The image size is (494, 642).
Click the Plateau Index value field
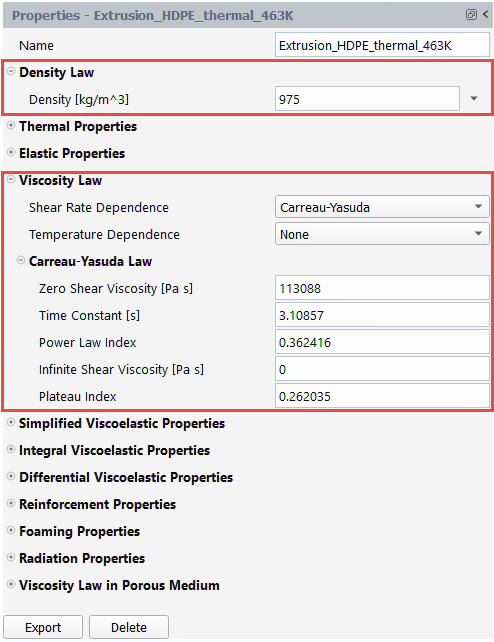point(382,396)
